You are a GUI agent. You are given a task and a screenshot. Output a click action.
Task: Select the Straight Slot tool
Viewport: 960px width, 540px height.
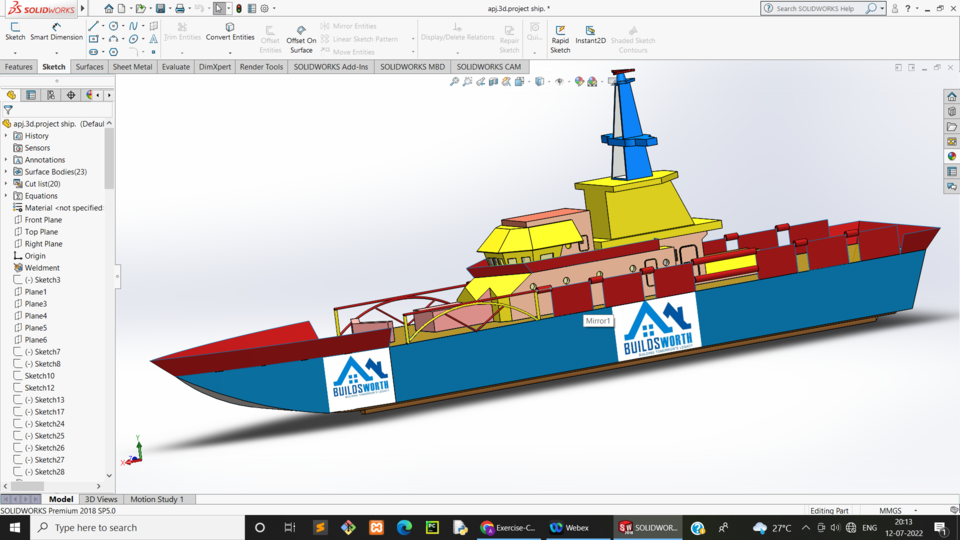click(x=94, y=52)
